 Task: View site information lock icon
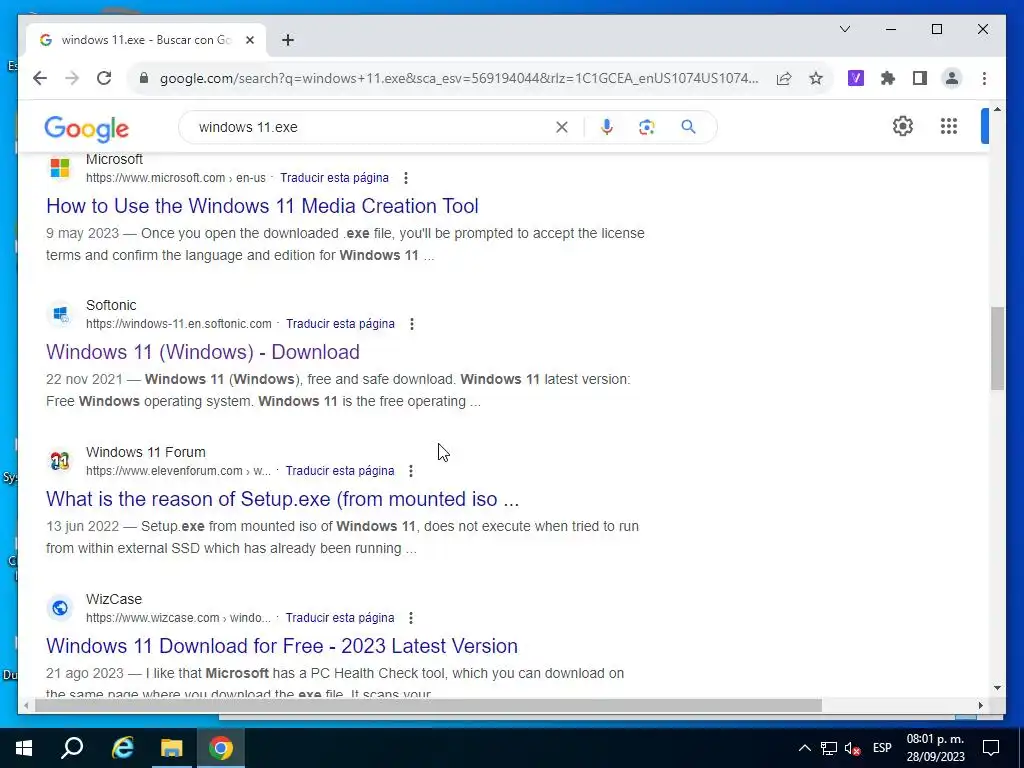(144, 78)
